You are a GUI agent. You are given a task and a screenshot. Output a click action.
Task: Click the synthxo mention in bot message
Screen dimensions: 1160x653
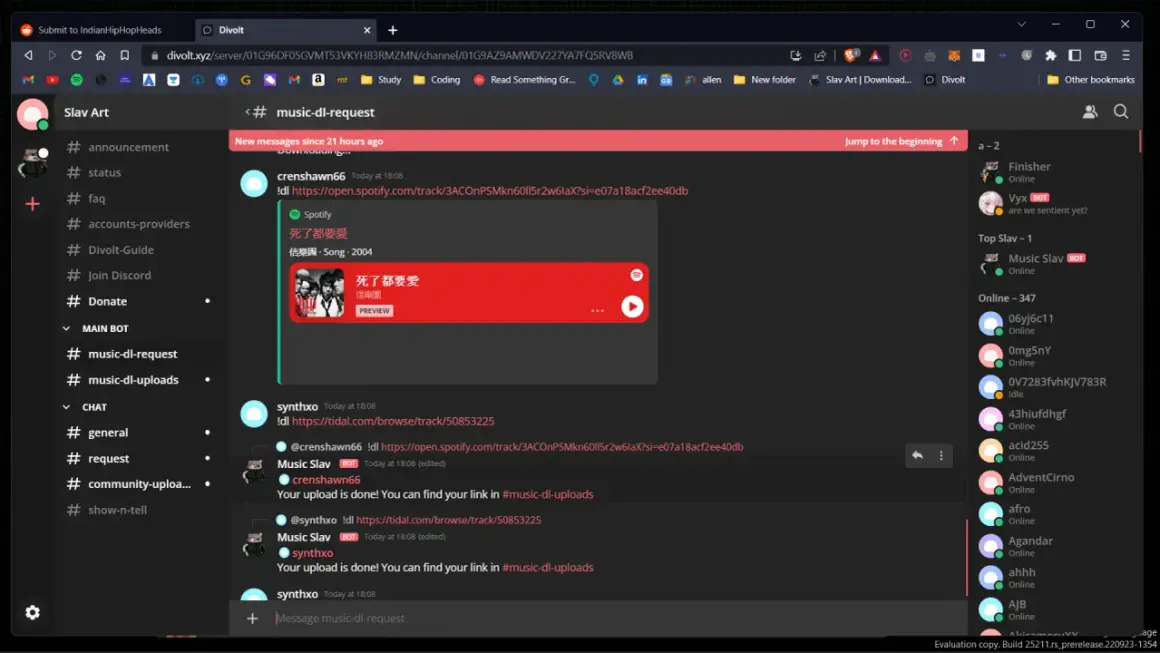[306, 553]
